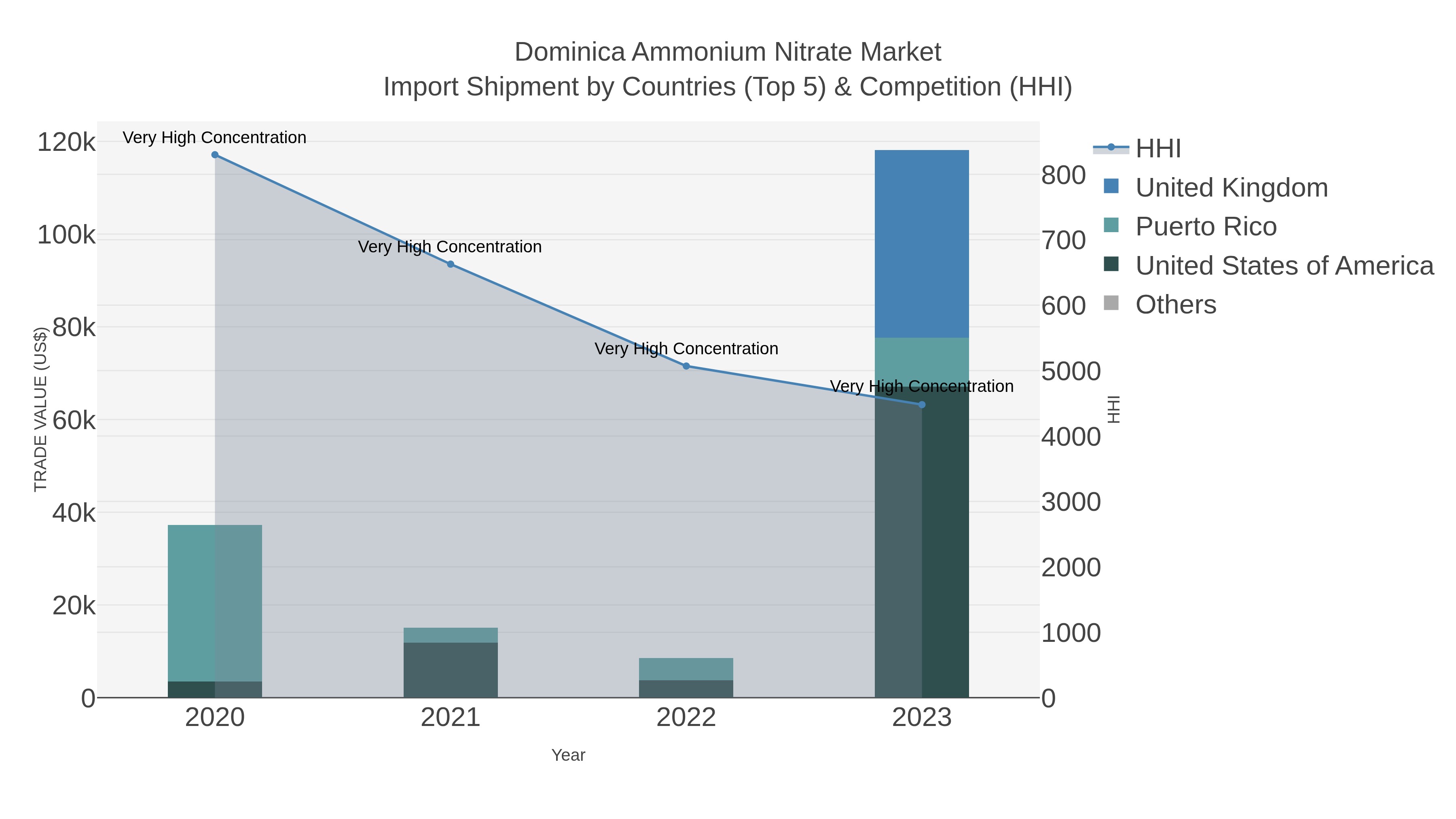Click the 2021 Puerto Rico bar segment
Image resolution: width=1456 pixels, height=819 pixels.
click(x=451, y=635)
